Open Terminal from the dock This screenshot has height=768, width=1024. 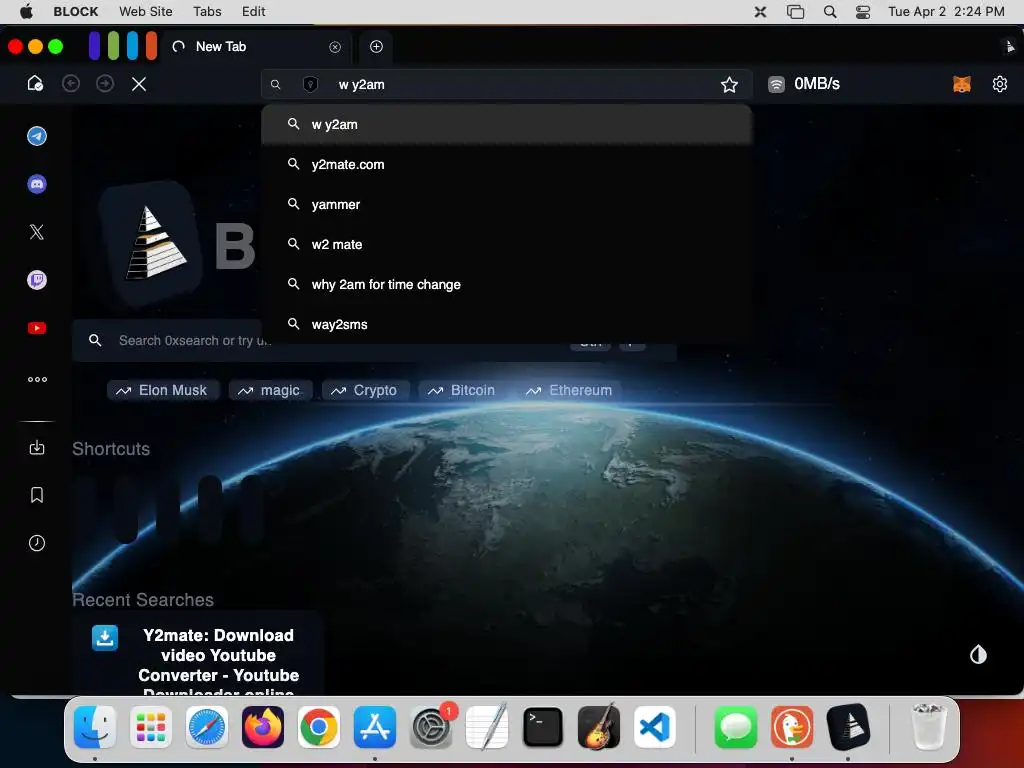[543, 727]
